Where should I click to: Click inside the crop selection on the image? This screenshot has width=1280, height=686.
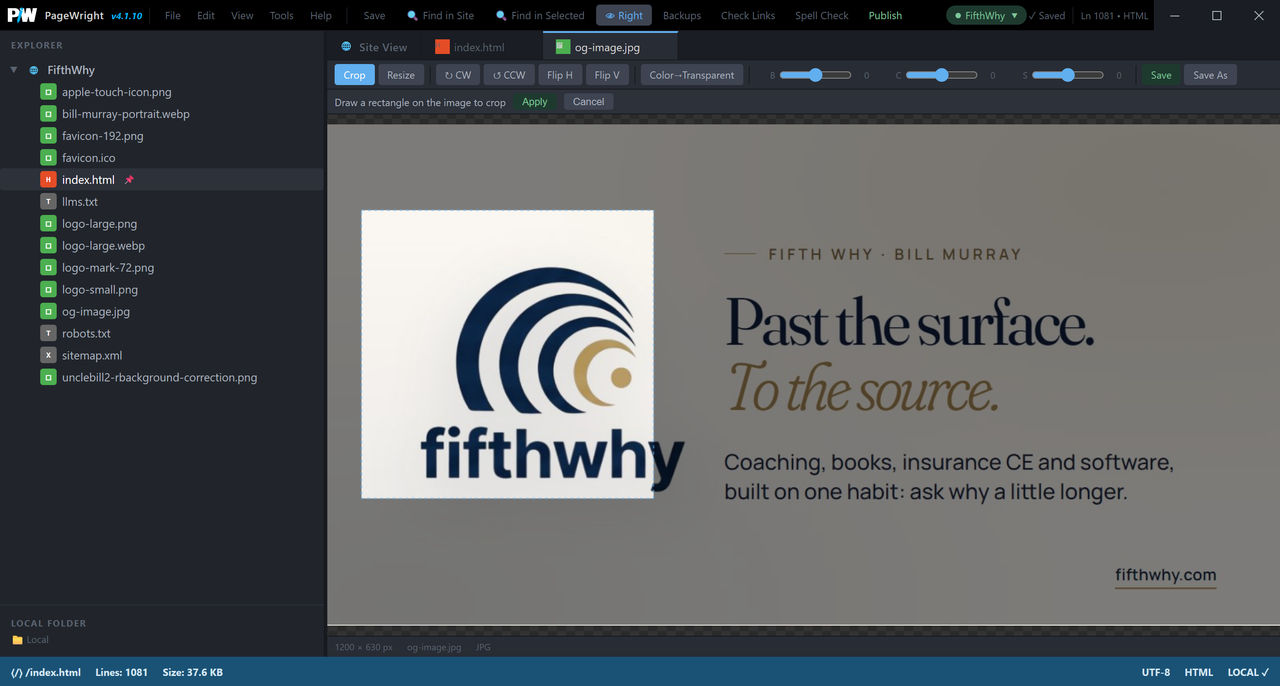(x=507, y=354)
